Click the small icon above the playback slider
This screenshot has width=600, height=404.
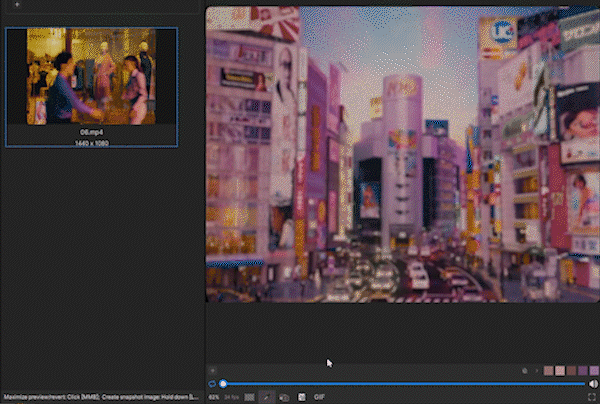[213, 370]
